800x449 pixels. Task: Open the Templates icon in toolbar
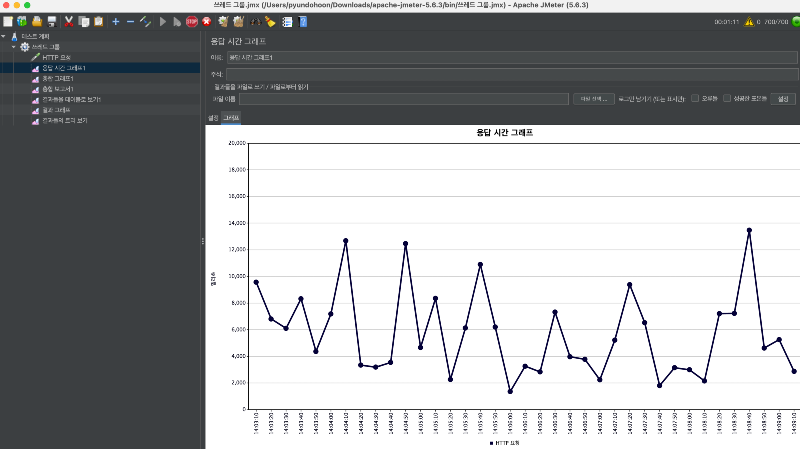[22, 21]
